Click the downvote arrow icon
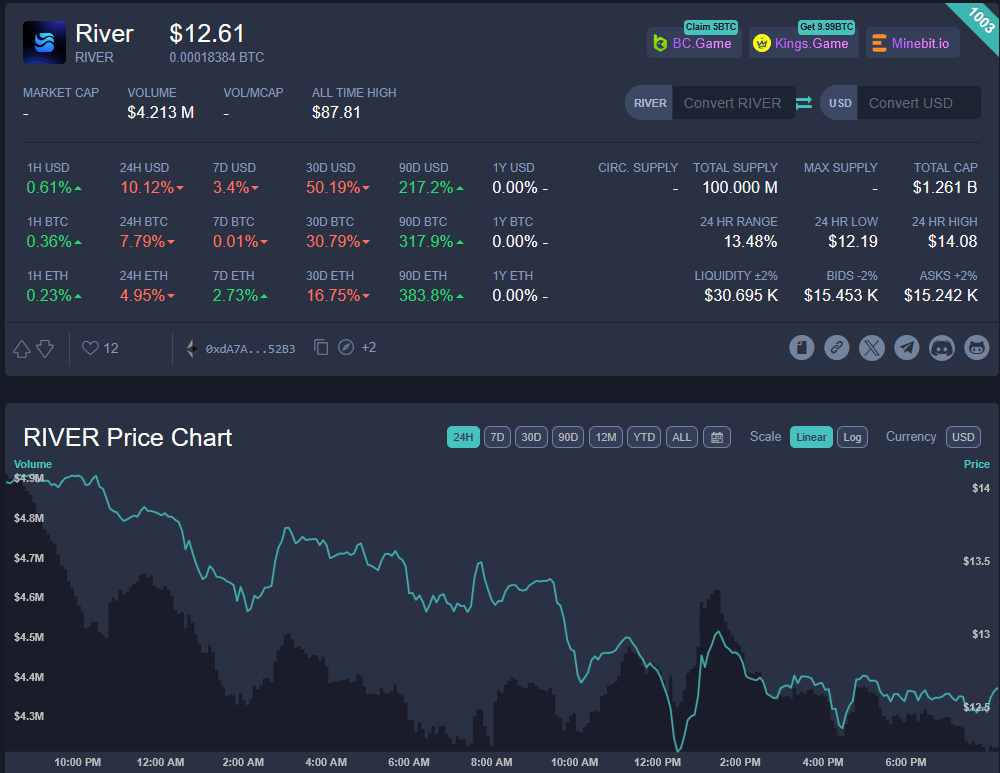This screenshot has width=1000, height=773. pyautogui.click(x=45, y=348)
